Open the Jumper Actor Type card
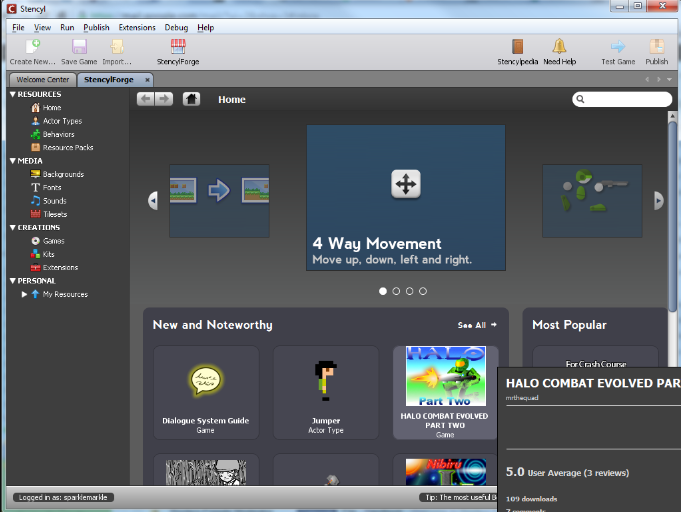This screenshot has height=512, width=681. 326,393
